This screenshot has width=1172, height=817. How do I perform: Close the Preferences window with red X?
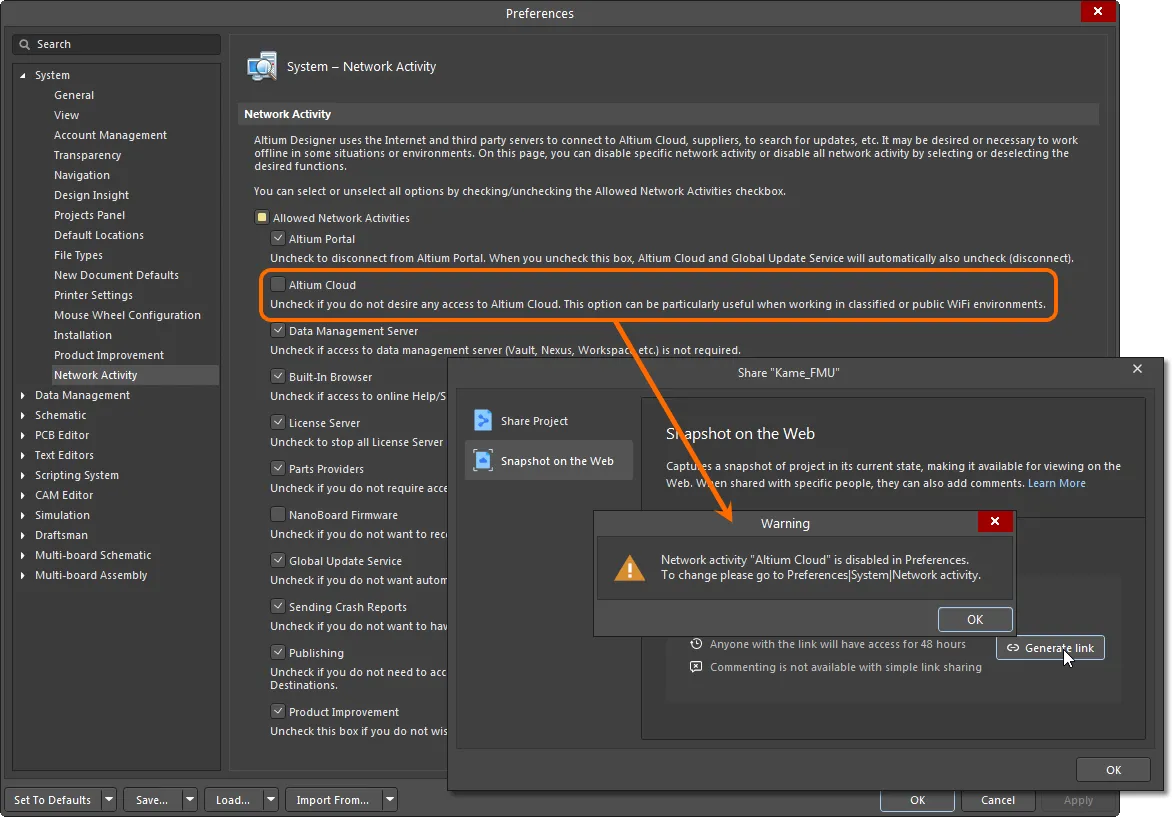[x=1097, y=11]
